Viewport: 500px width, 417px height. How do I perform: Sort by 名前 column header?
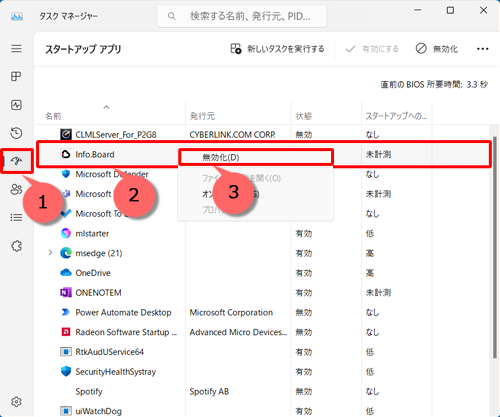(x=53, y=116)
